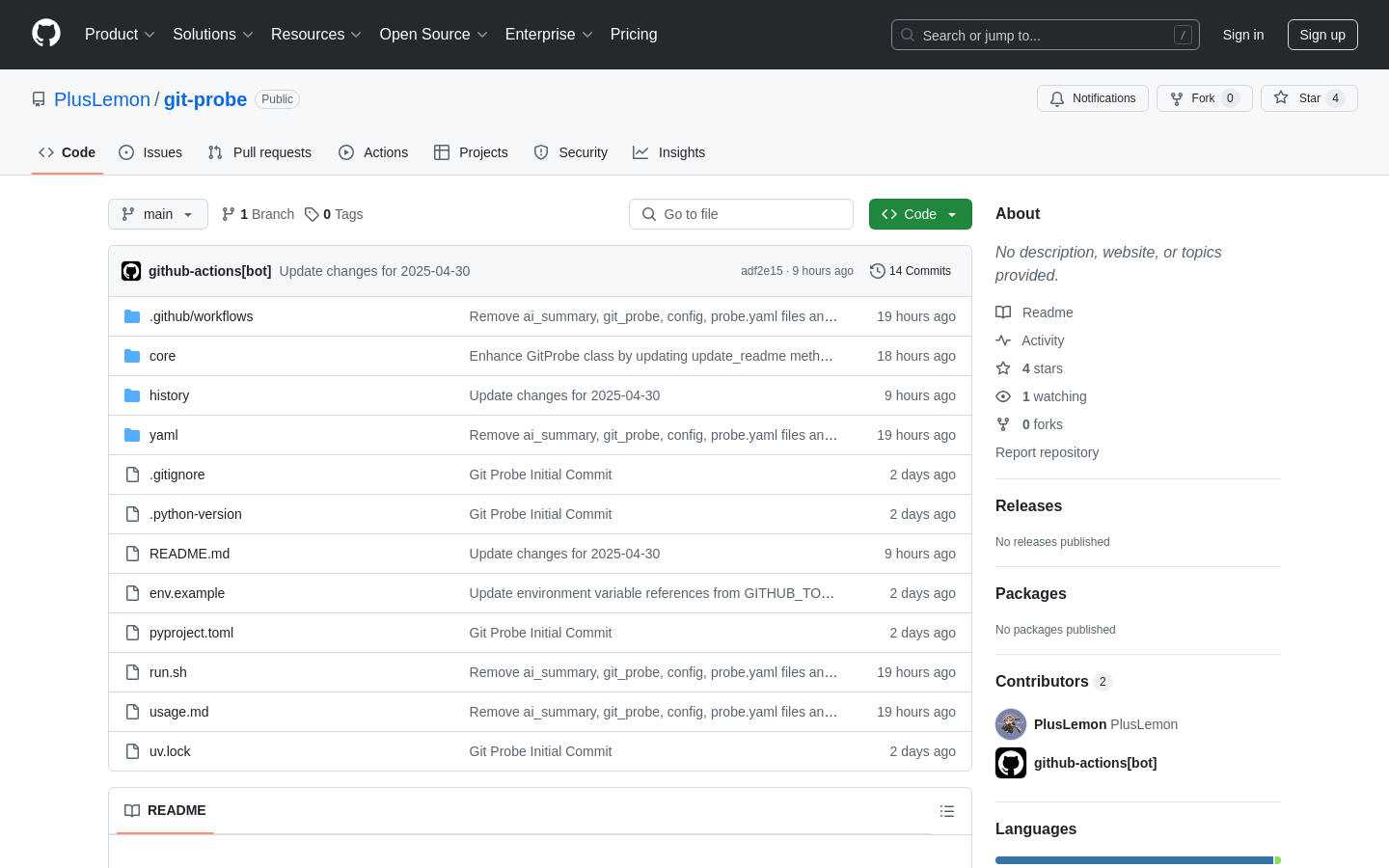1389x868 pixels.
Task: Fork the repository with Fork button
Action: tap(1204, 98)
